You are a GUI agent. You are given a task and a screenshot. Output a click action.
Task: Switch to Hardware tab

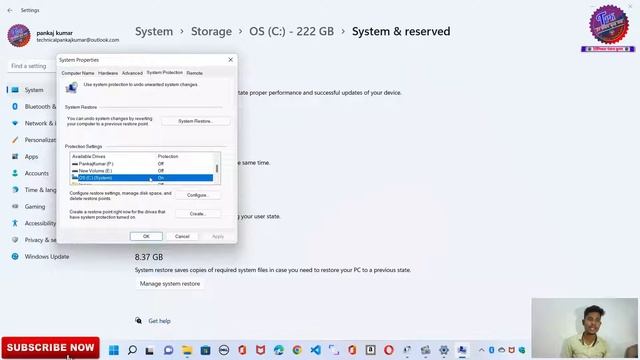coord(108,73)
